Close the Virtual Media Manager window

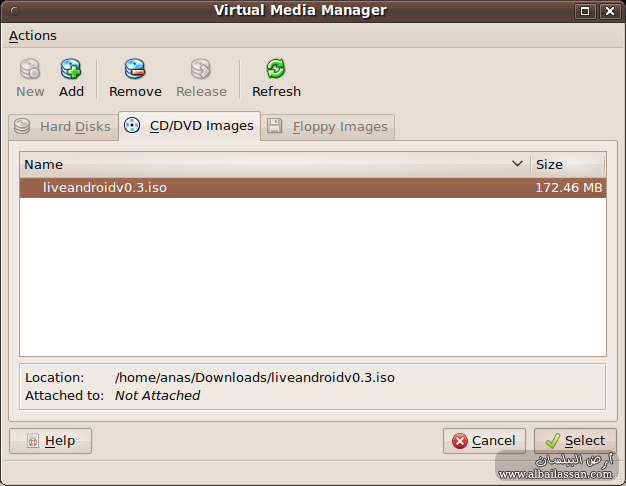coord(610,11)
